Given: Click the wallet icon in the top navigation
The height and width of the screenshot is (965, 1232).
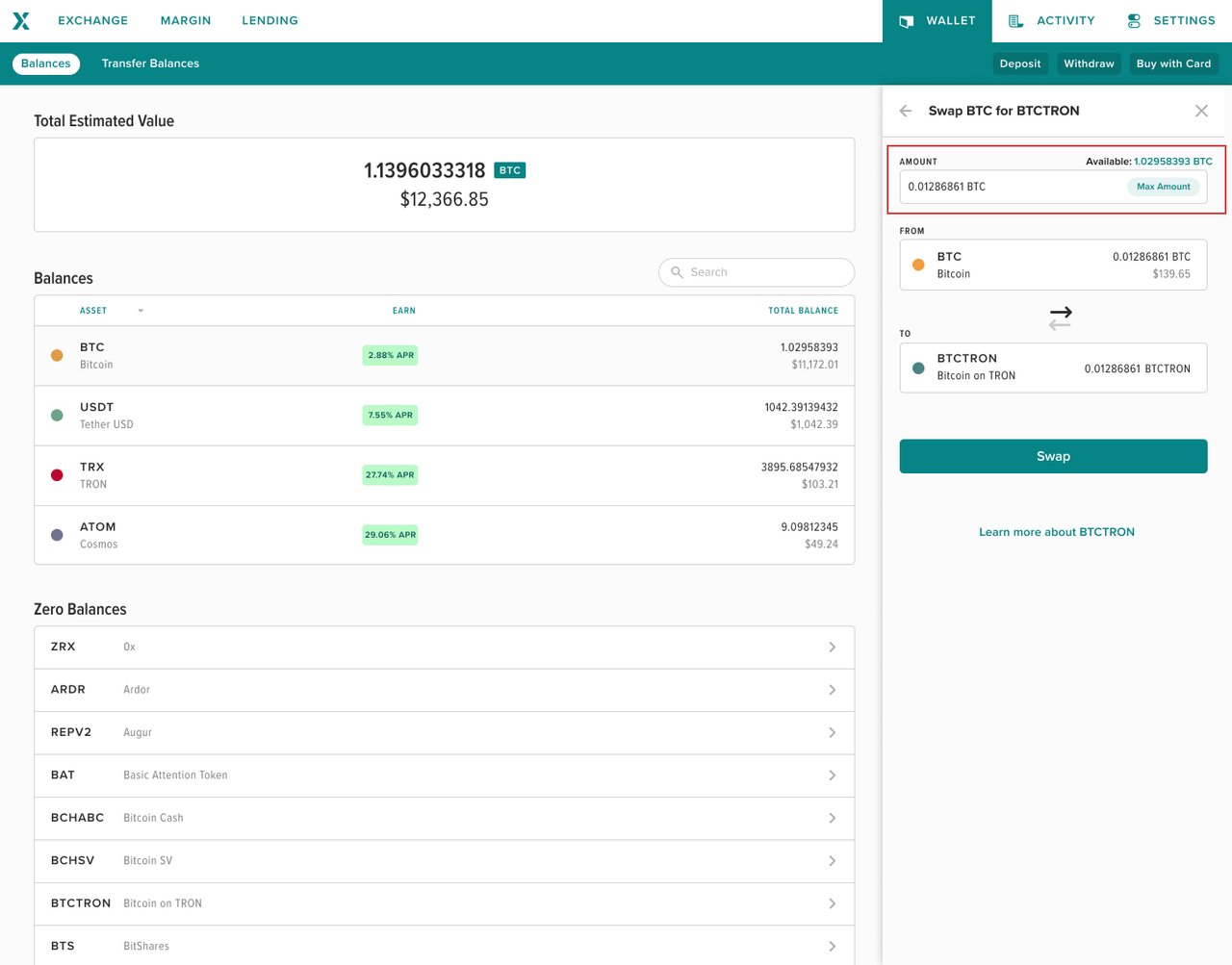Looking at the screenshot, I should tap(906, 21).
